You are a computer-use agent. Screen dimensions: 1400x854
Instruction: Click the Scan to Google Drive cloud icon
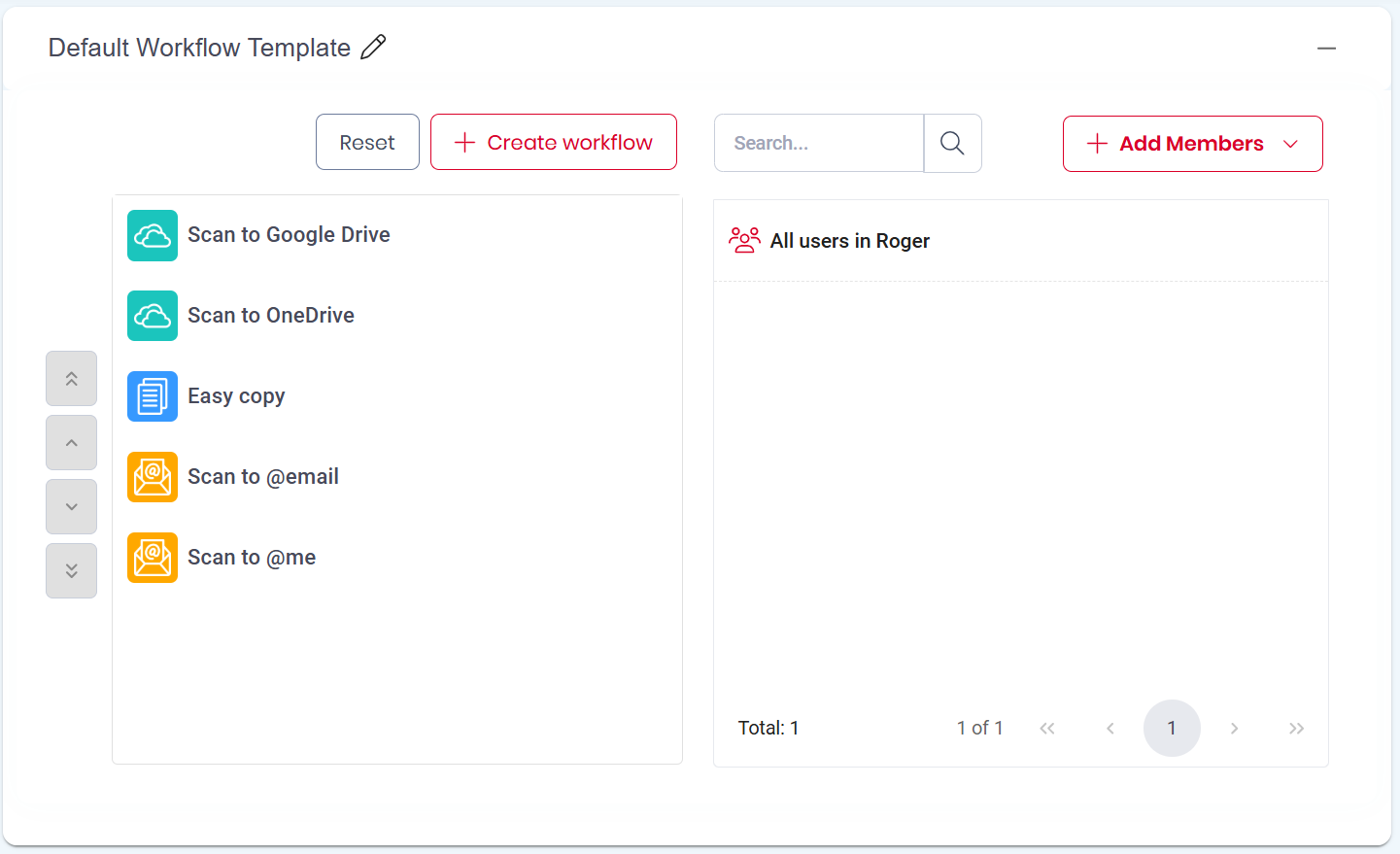tap(153, 235)
